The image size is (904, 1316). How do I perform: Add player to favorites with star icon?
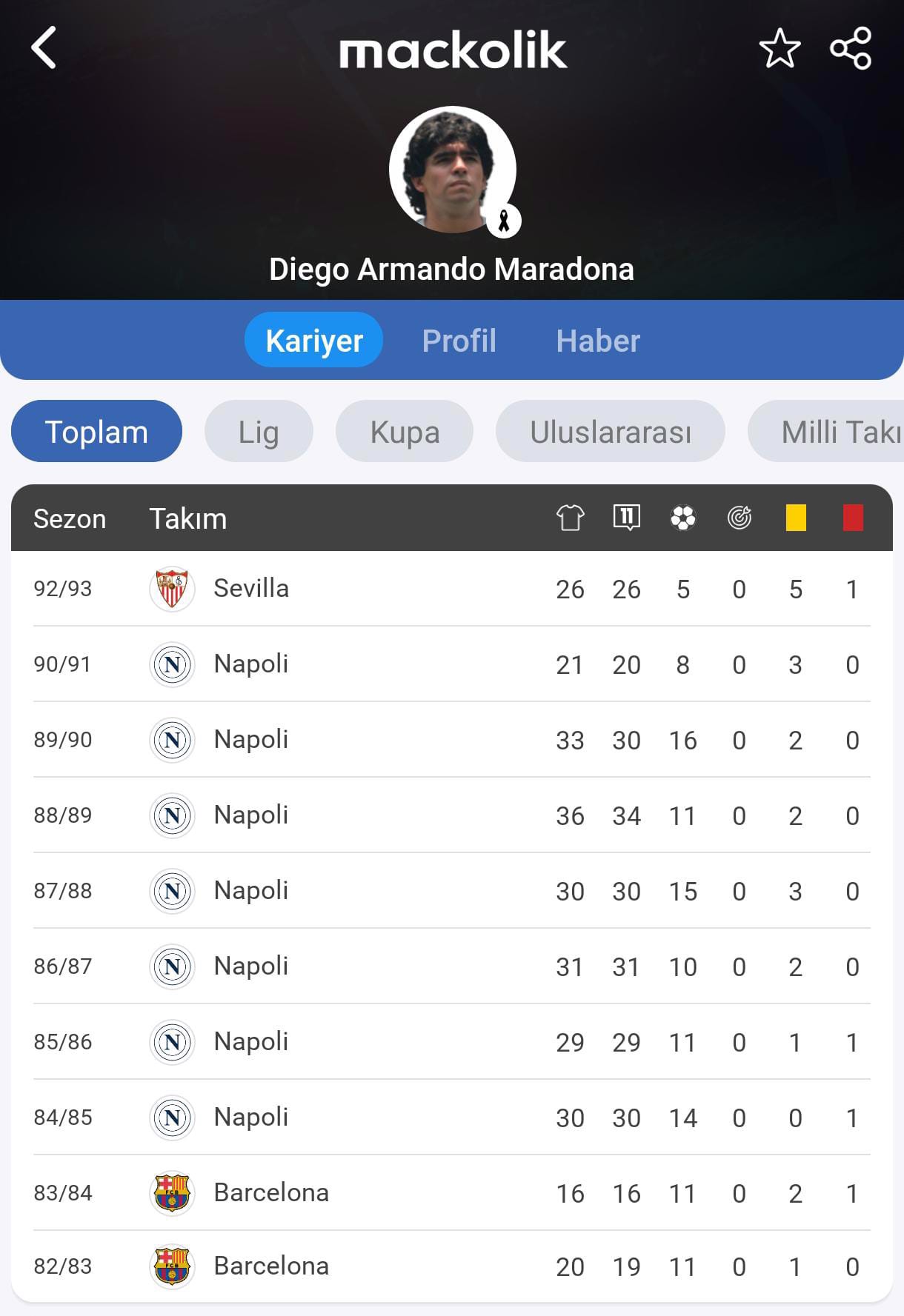tap(780, 49)
